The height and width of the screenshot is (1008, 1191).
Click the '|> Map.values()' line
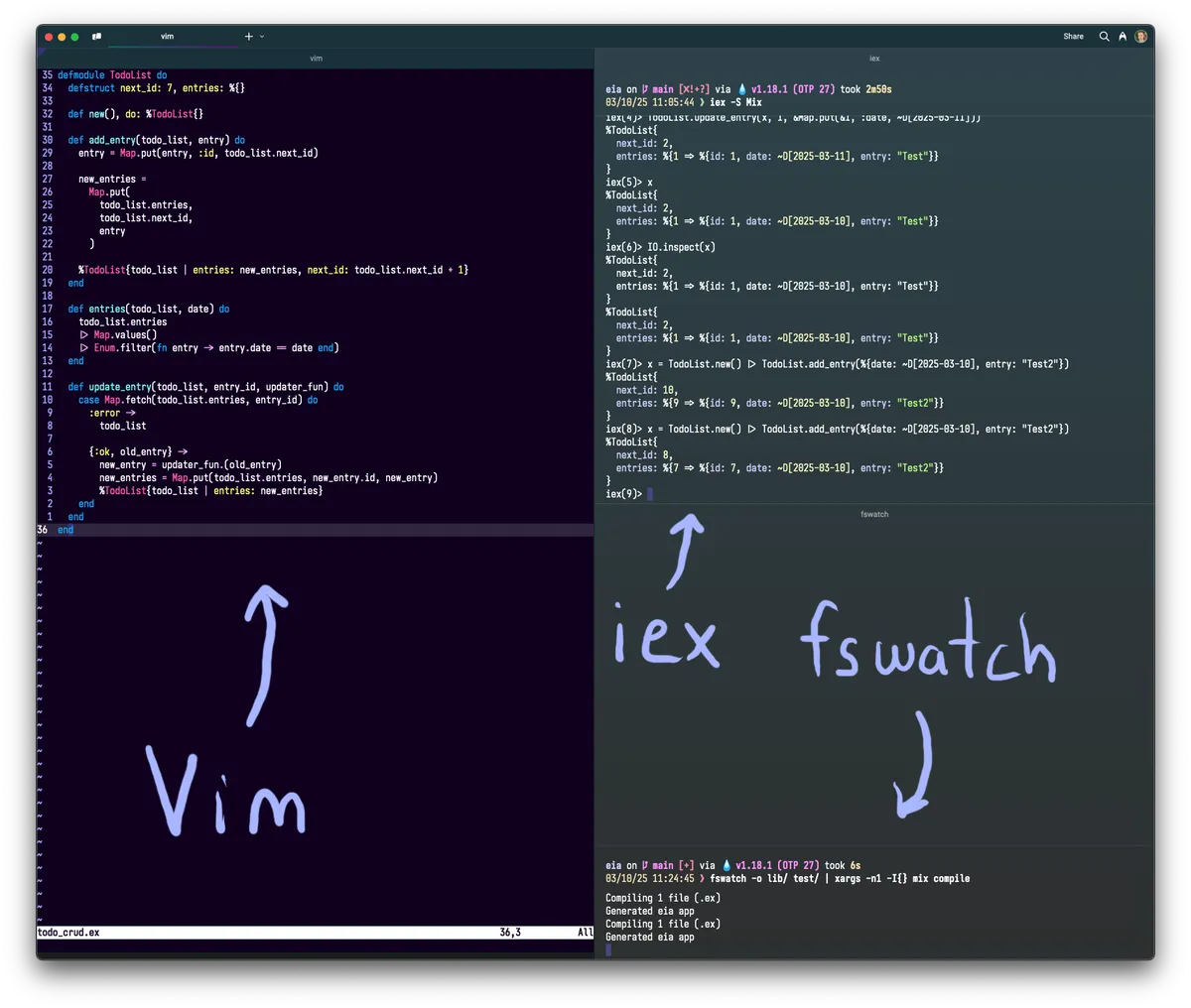coord(118,335)
